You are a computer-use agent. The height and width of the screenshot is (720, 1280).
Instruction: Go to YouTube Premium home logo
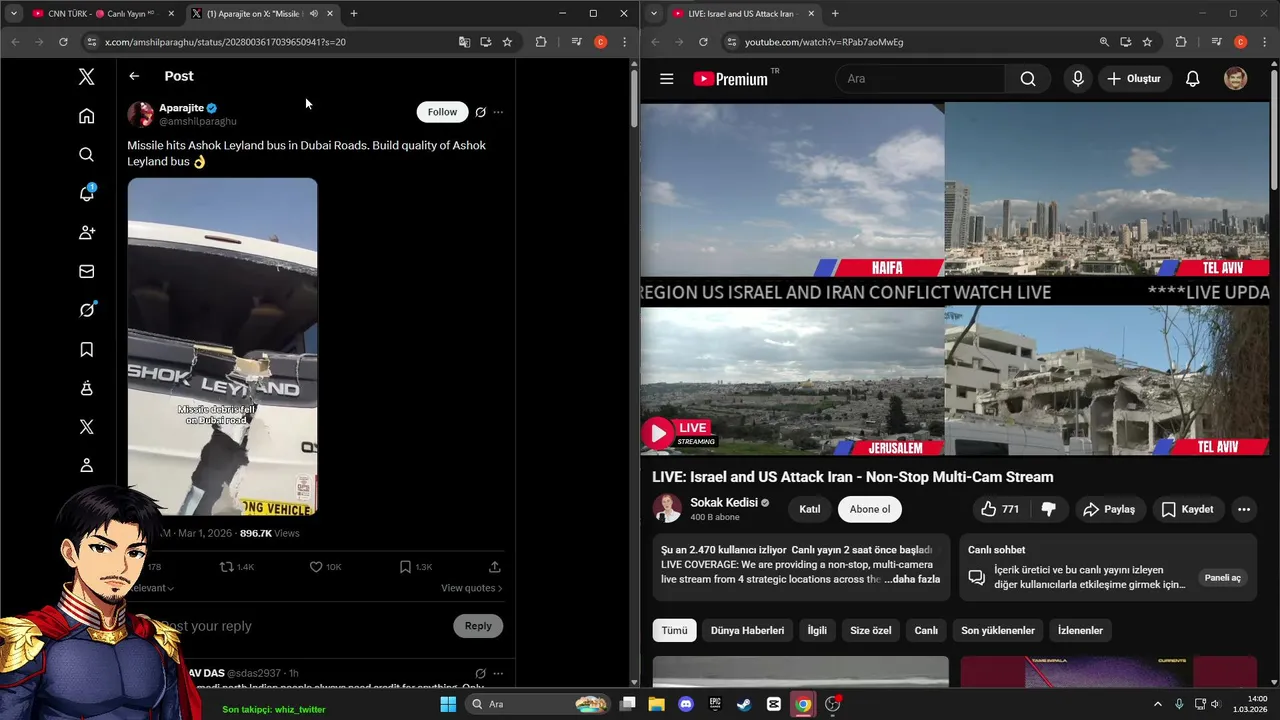(x=731, y=79)
